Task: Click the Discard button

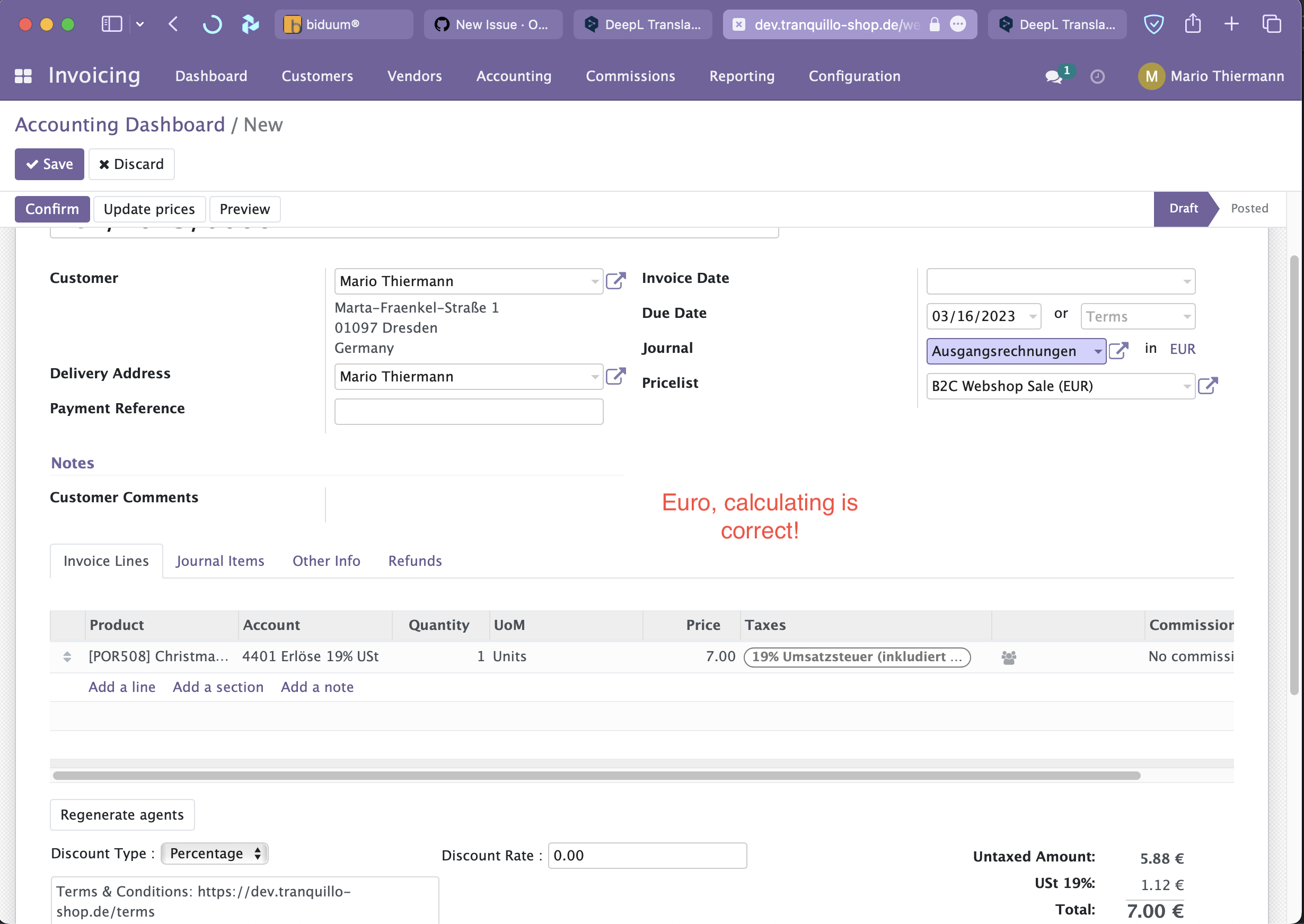Action: (131, 164)
